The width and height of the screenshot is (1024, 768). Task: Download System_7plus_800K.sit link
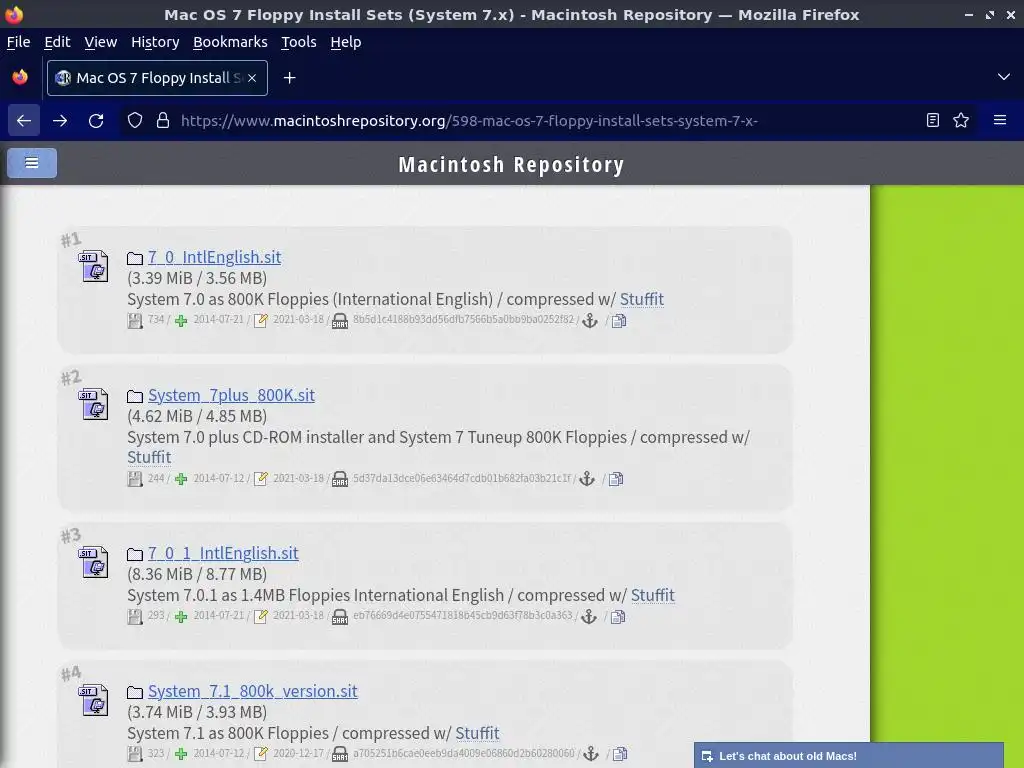coord(231,395)
